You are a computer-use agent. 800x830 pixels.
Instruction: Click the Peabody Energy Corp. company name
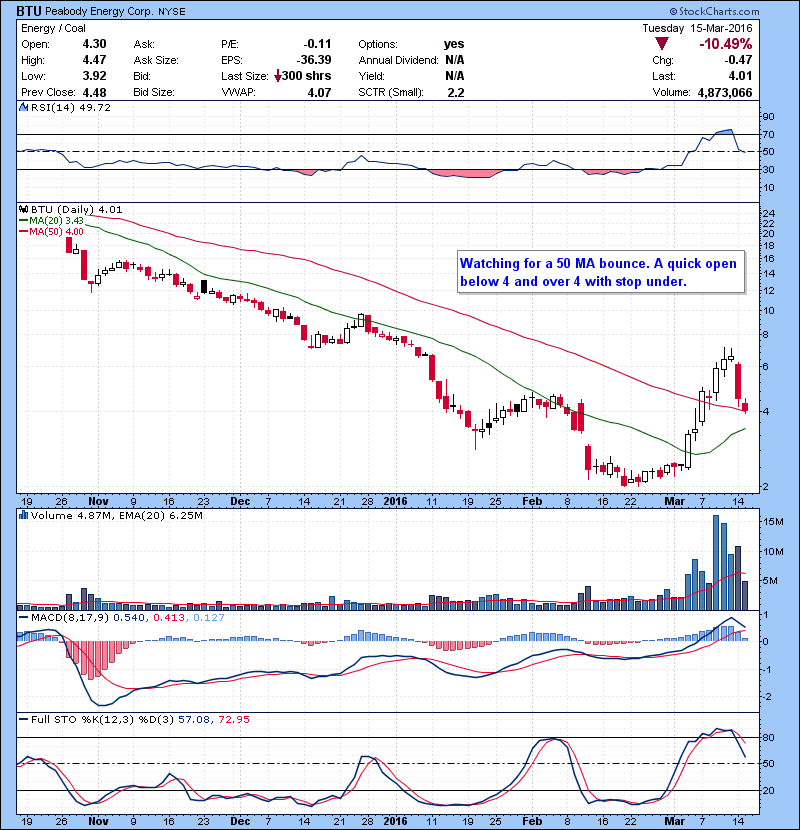(x=99, y=12)
